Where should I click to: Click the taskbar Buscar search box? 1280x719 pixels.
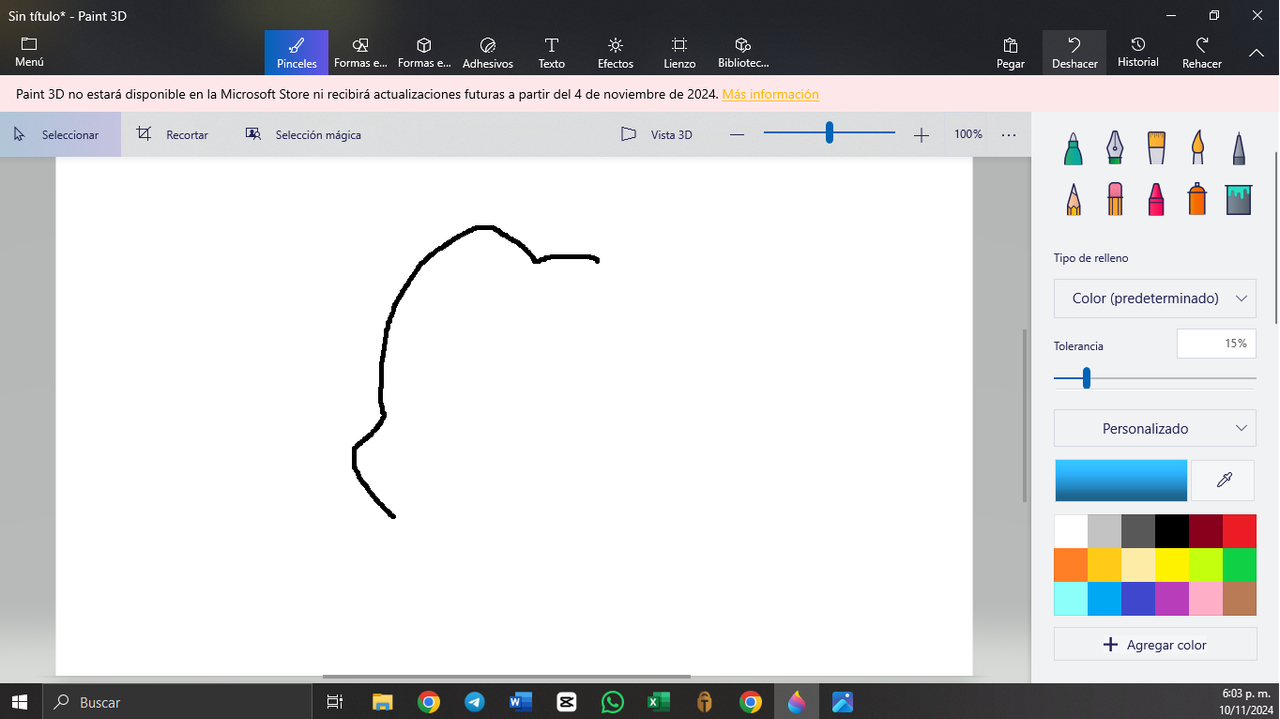pos(180,702)
